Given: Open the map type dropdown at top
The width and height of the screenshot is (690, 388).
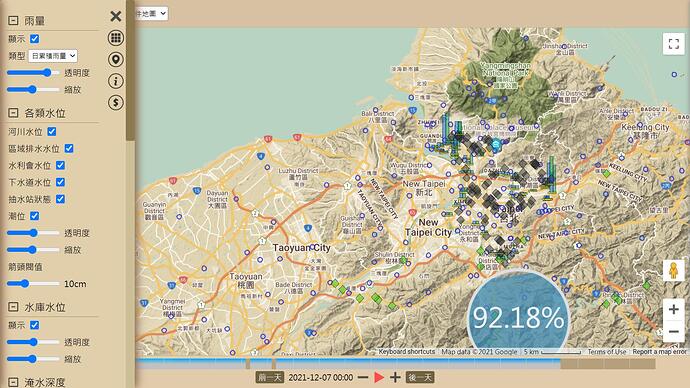Looking at the screenshot, I should (x=151, y=14).
